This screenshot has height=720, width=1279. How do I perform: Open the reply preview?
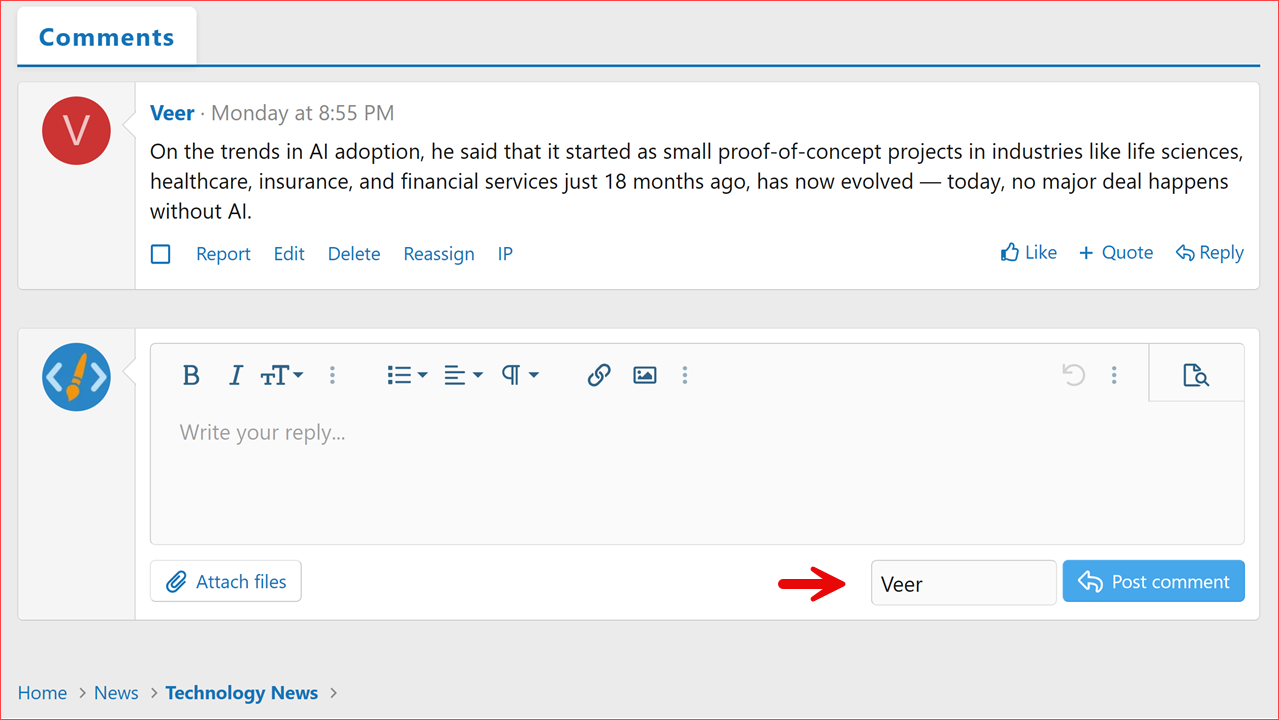1196,372
